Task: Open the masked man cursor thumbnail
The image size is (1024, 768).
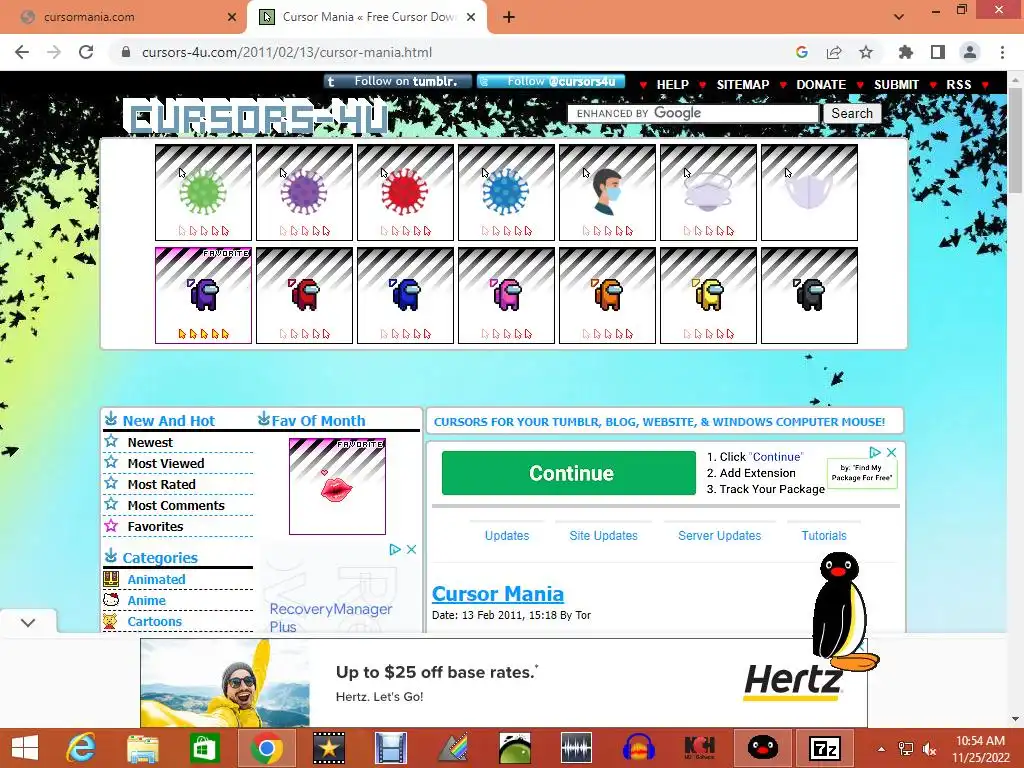Action: (x=607, y=193)
